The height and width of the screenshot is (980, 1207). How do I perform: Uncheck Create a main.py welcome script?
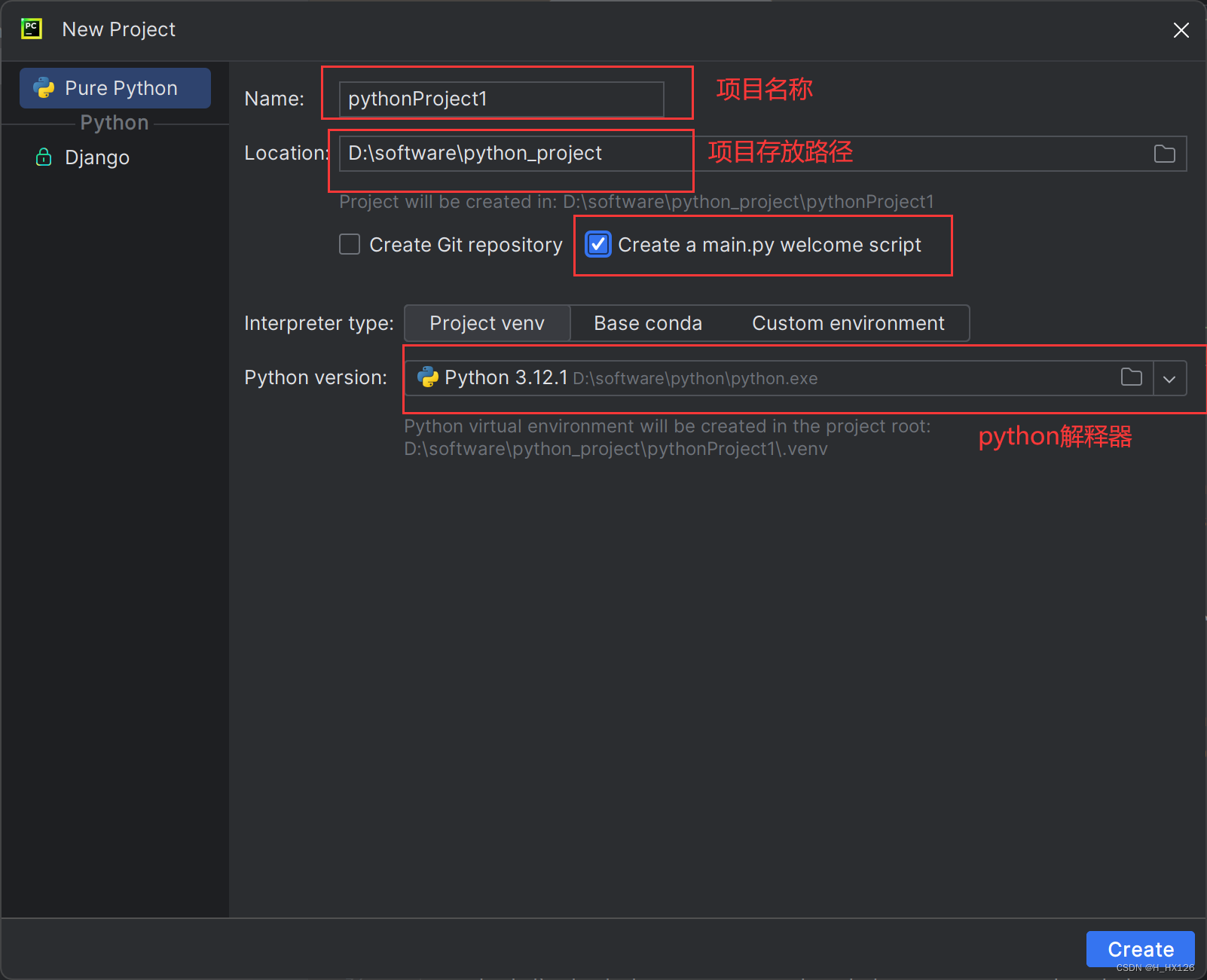[x=598, y=245]
